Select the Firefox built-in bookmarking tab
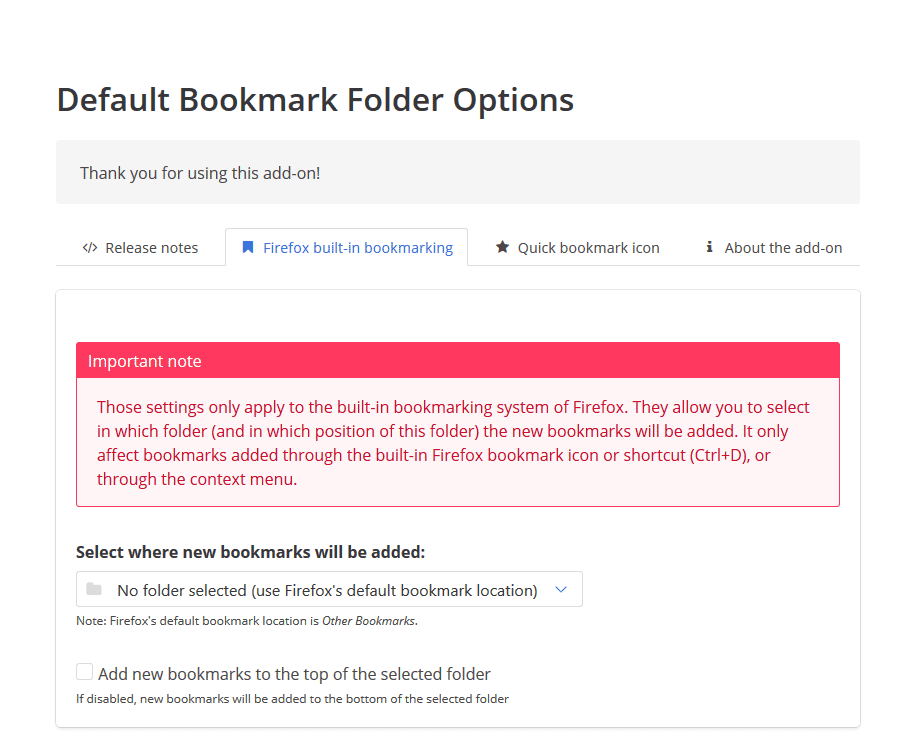Viewport: 916px width, 748px height. coord(347,248)
